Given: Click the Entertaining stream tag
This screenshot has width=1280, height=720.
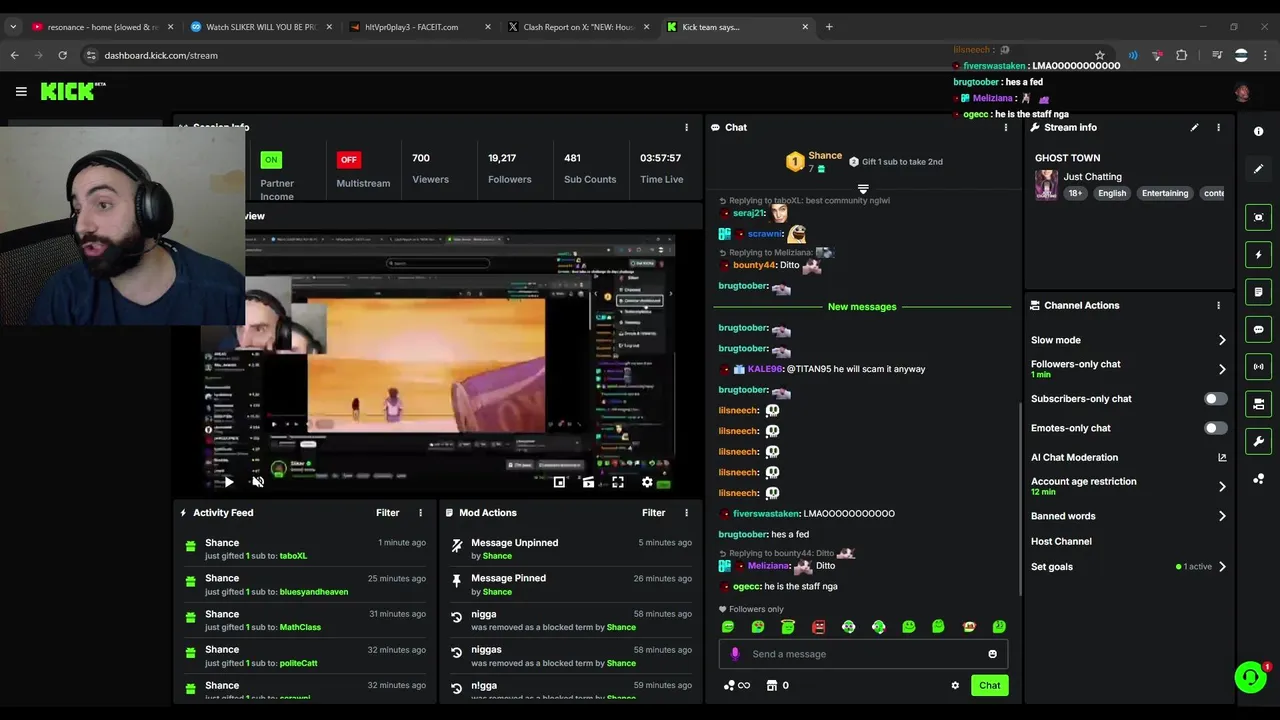Looking at the screenshot, I should pyautogui.click(x=1165, y=193).
